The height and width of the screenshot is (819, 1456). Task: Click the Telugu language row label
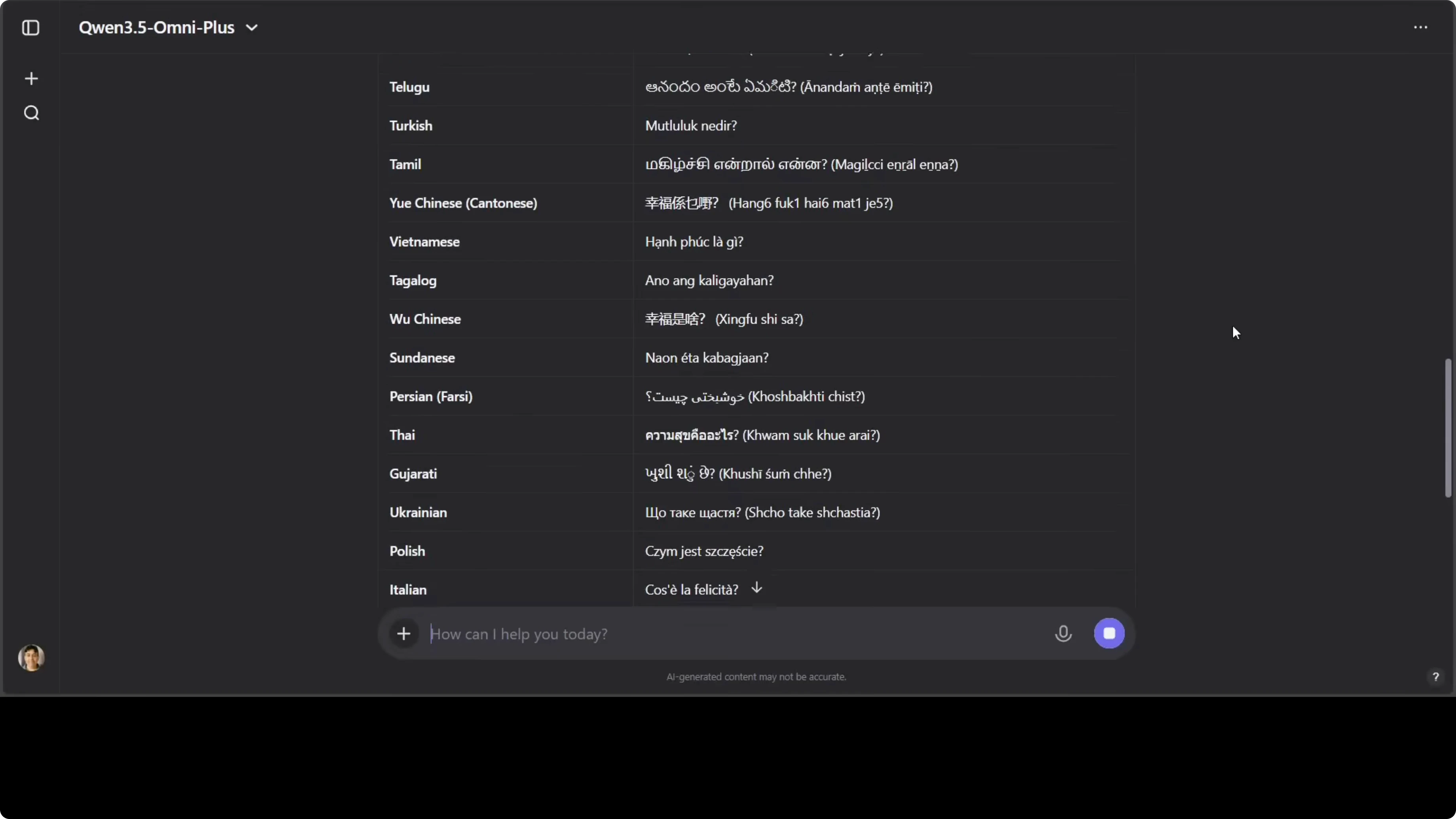point(409,87)
